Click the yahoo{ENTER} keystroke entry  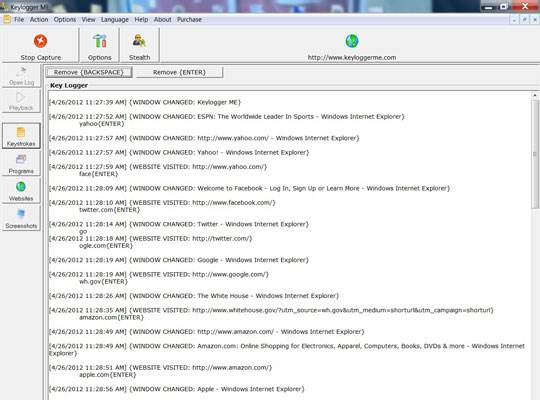(102, 124)
